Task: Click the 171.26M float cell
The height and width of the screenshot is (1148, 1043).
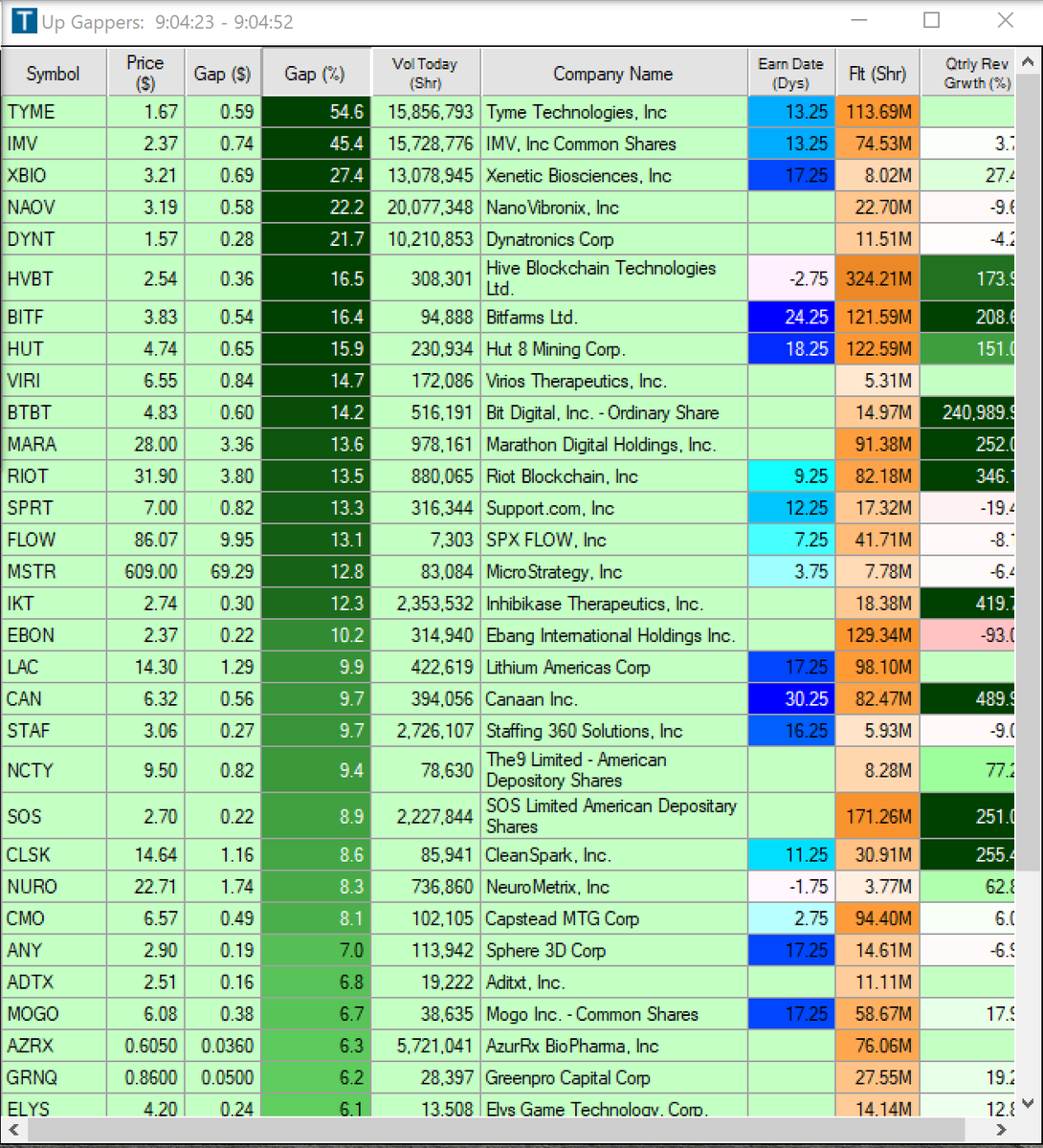Action: point(877,816)
